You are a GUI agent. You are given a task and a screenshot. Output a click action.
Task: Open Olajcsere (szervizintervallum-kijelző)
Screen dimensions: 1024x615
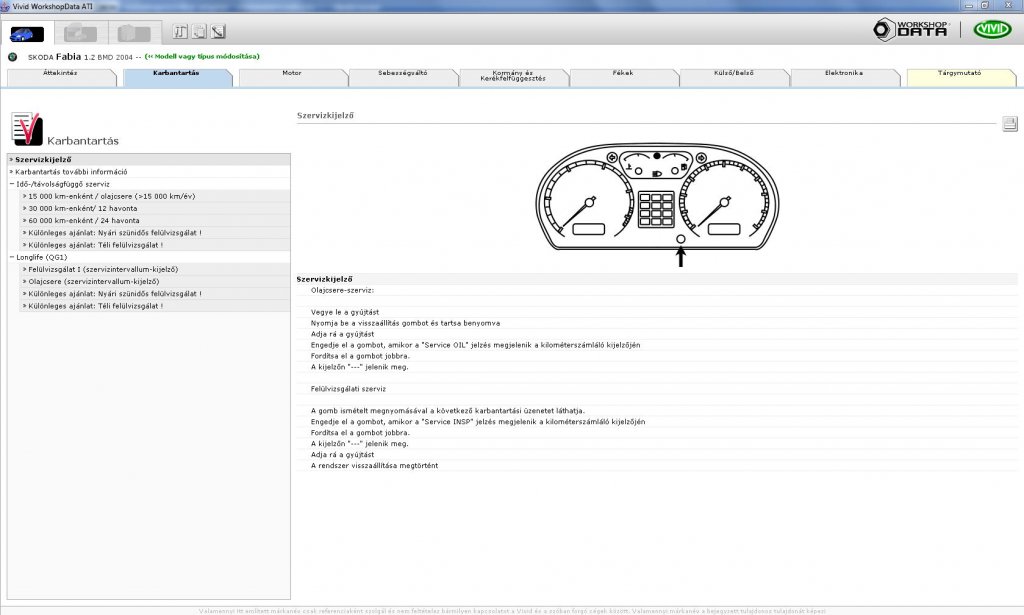(x=155, y=281)
